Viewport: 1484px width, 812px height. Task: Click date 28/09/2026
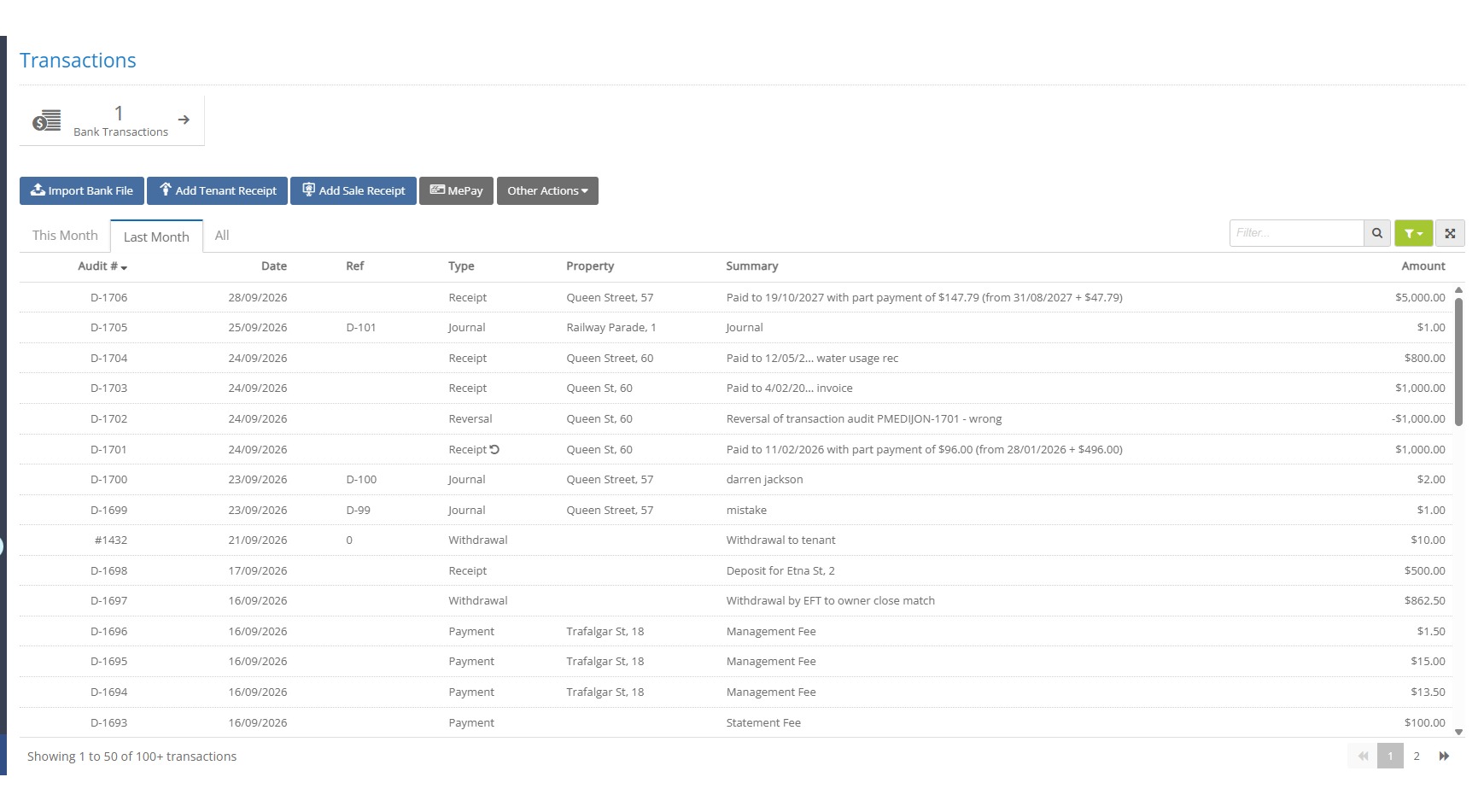click(x=258, y=298)
